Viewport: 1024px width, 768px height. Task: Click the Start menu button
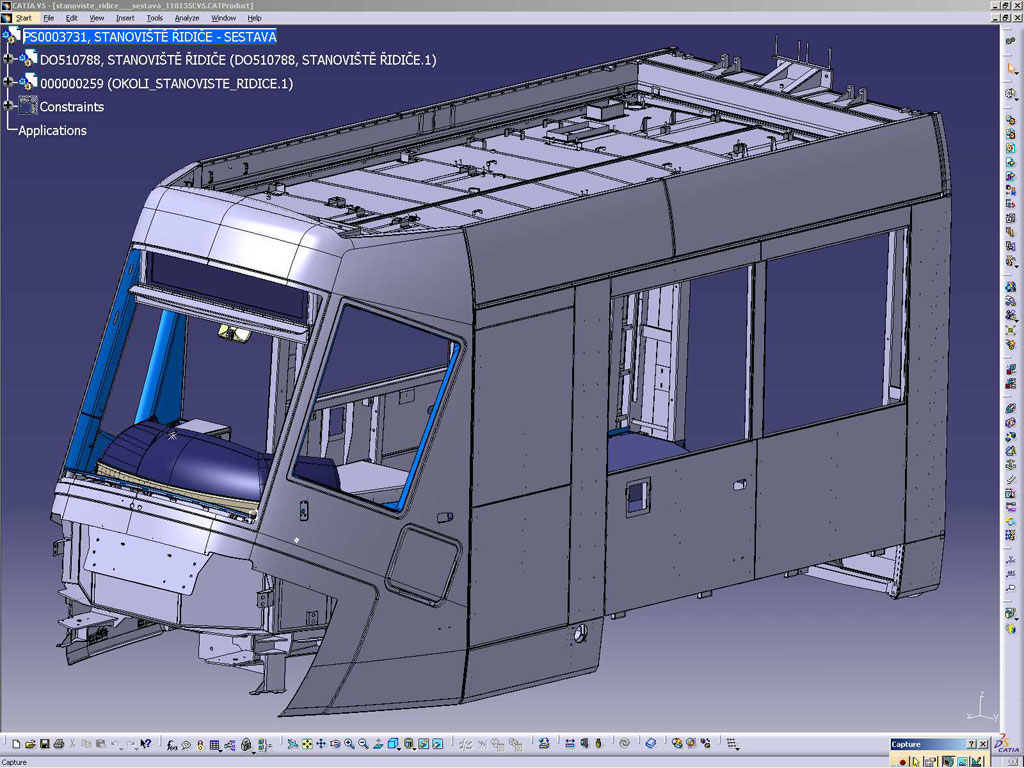pyautogui.click(x=23, y=18)
